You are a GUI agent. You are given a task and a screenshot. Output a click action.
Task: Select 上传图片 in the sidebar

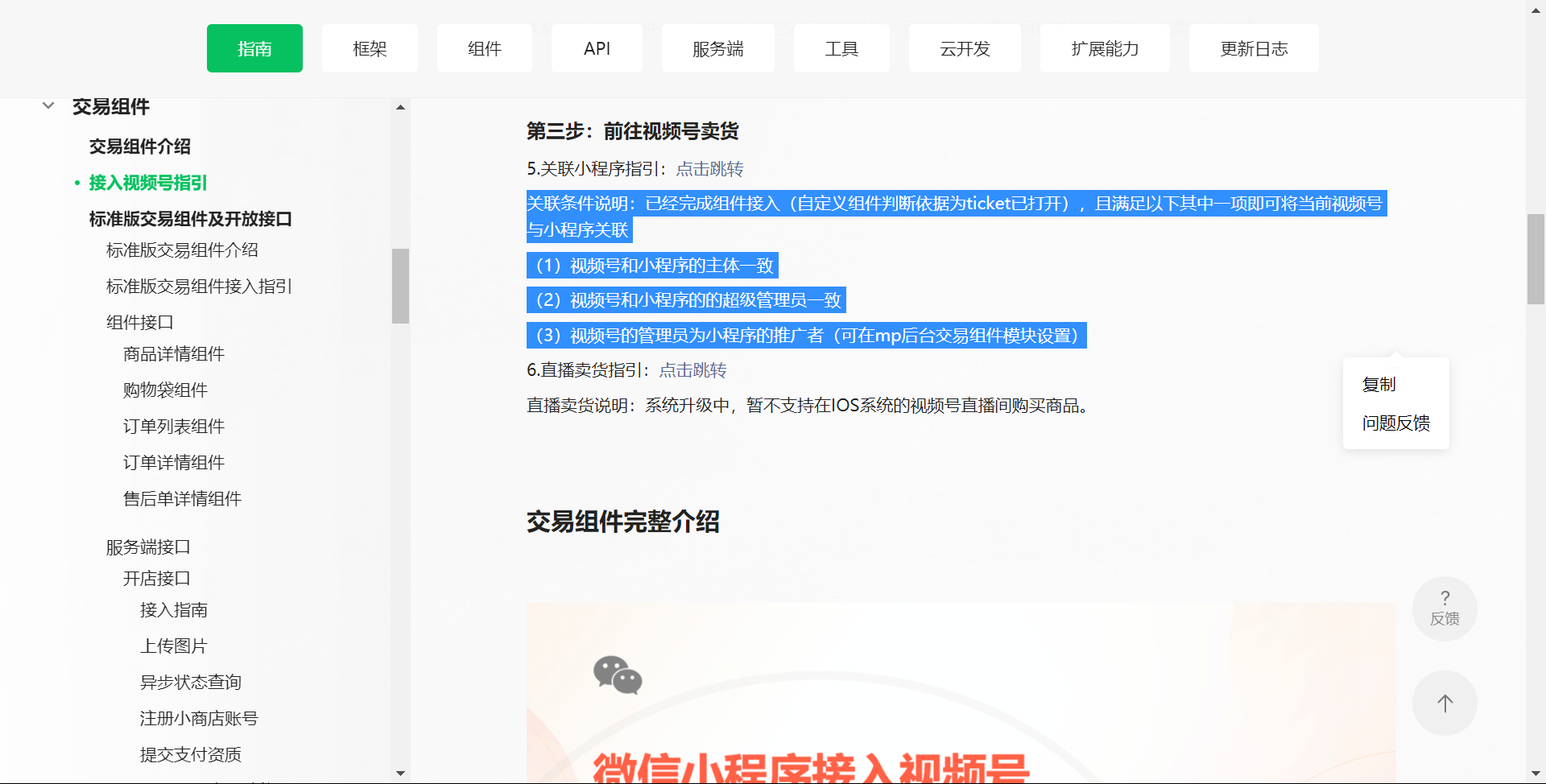tap(173, 646)
